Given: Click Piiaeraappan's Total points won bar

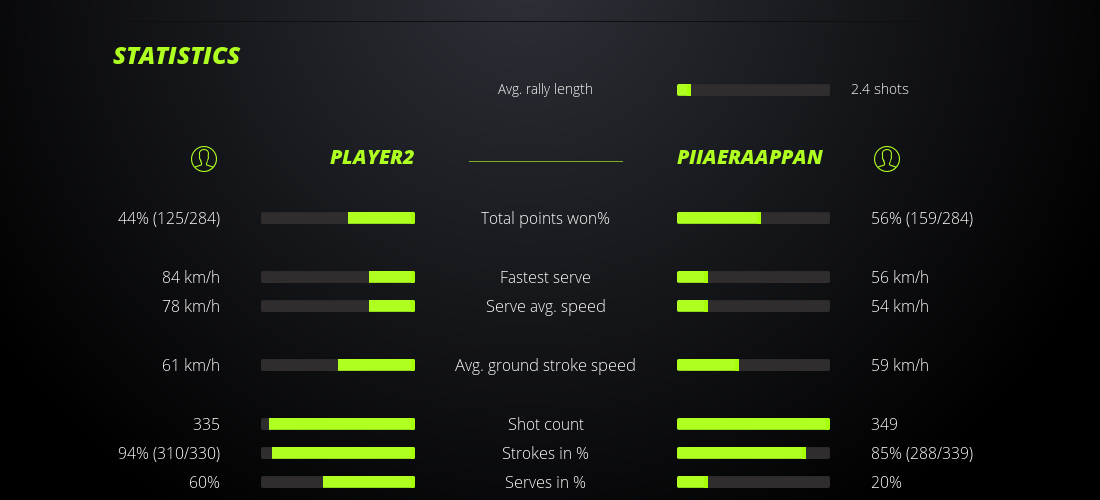Looking at the screenshot, I should 753,218.
